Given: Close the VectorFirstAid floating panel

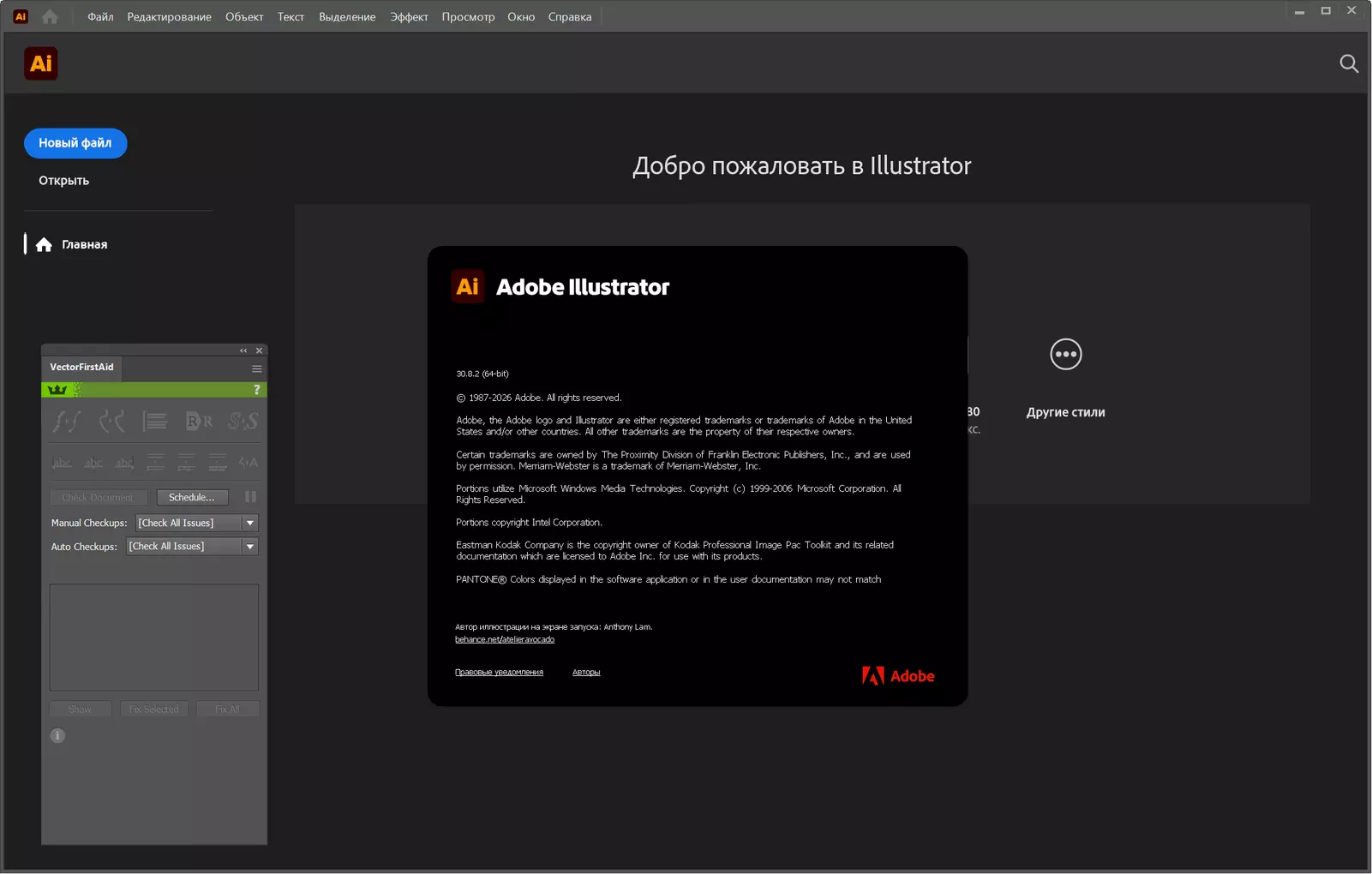Looking at the screenshot, I should tap(259, 350).
